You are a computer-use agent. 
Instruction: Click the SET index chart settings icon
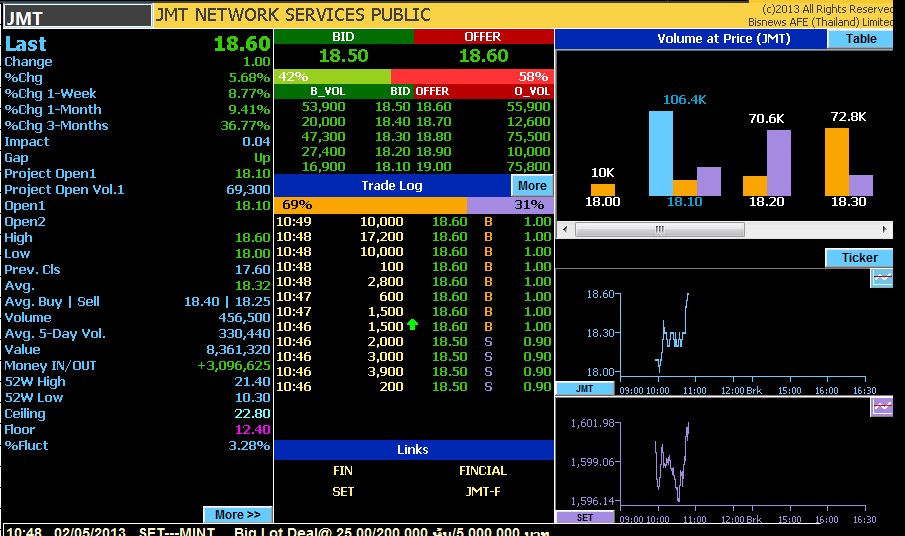click(881, 407)
